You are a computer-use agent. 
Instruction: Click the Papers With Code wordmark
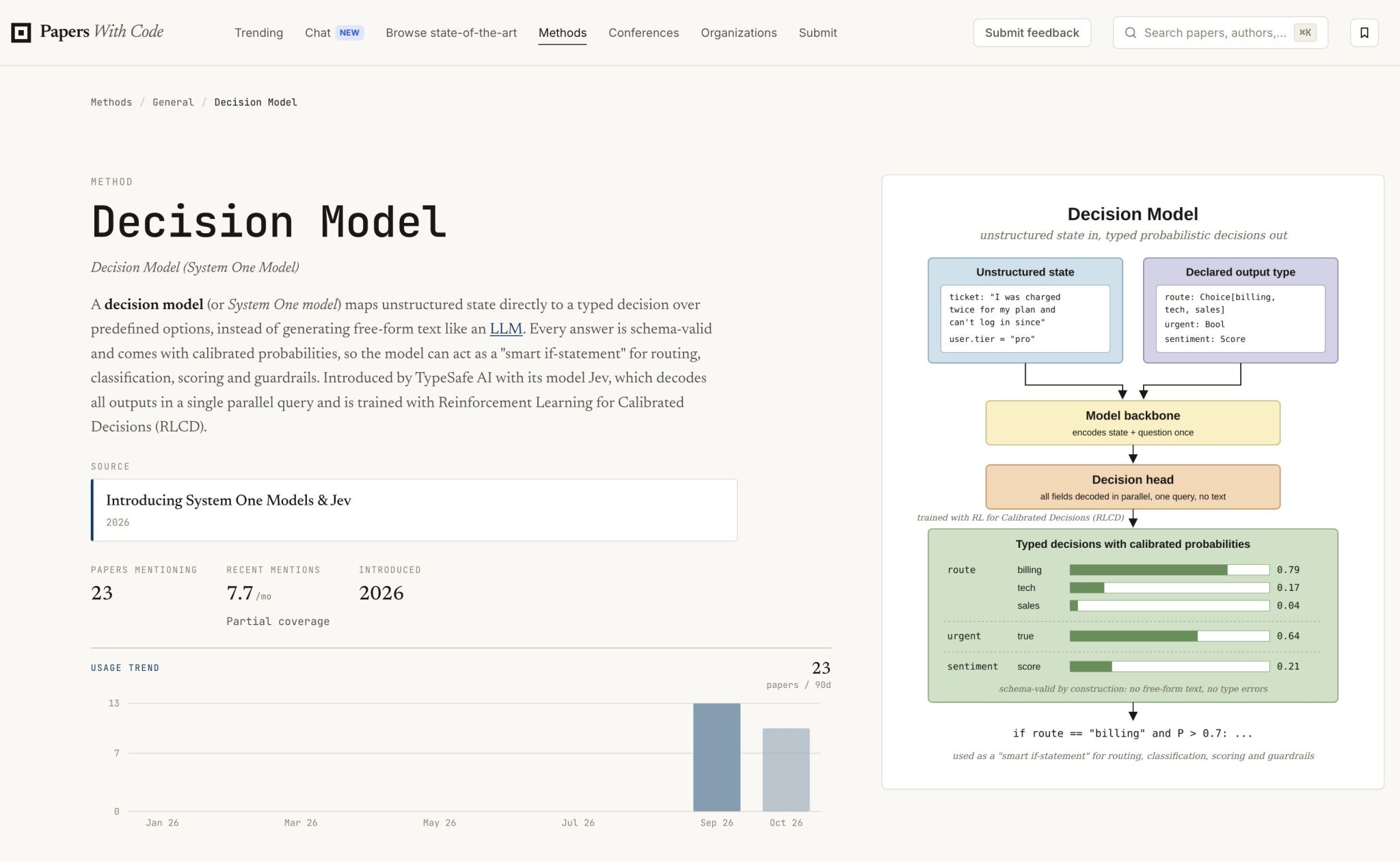click(x=102, y=31)
